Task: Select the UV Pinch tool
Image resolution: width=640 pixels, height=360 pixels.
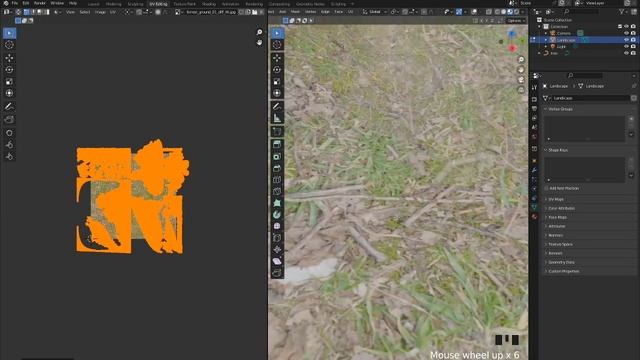Action: [x=9, y=156]
